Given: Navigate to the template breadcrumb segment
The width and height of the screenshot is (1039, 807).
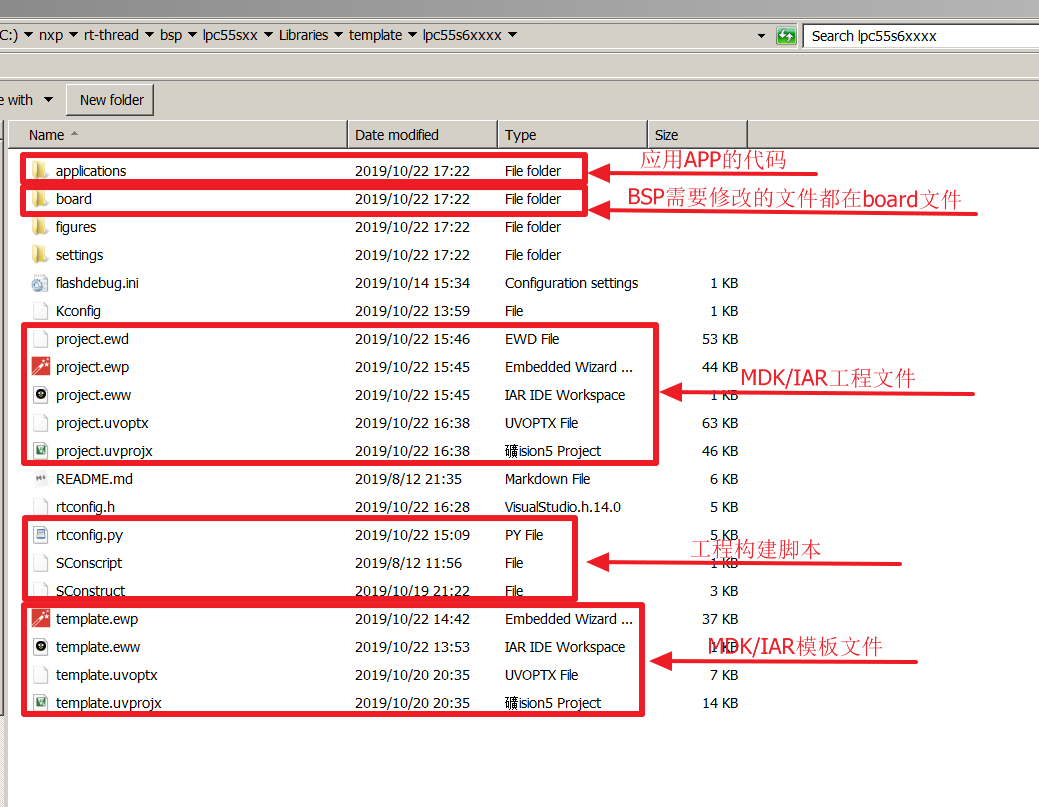Looking at the screenshot, I should tap(375, 36).
